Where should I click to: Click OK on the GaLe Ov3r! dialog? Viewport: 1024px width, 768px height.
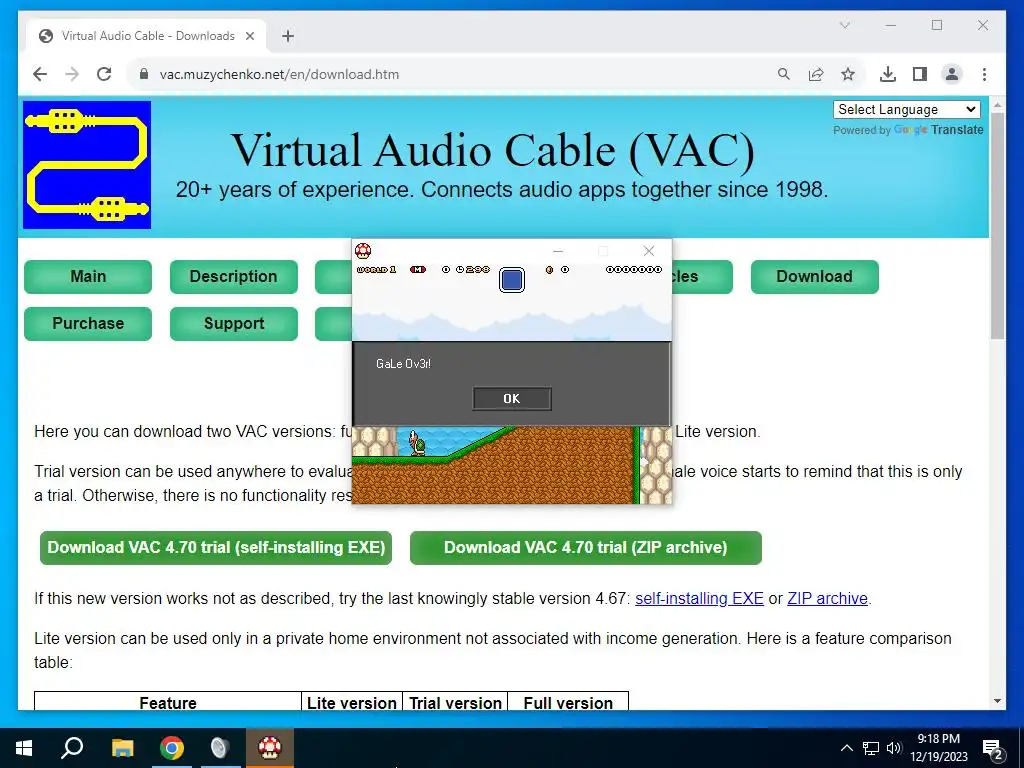coord(511,398)
